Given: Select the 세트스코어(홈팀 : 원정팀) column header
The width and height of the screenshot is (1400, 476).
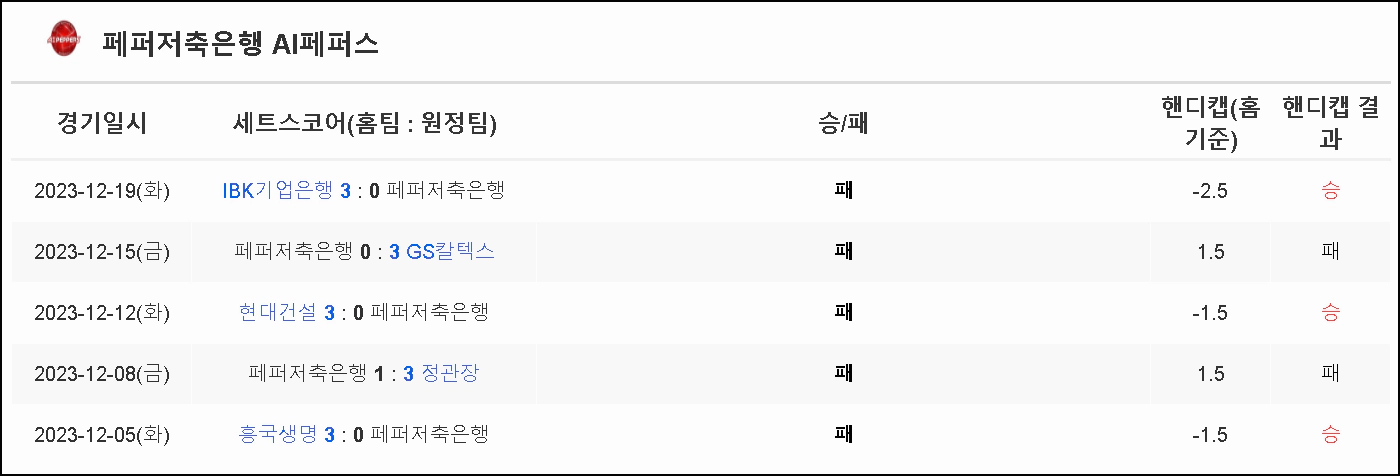Looking at the screenshot, I should pyautogui.click(x=364, y=124).
